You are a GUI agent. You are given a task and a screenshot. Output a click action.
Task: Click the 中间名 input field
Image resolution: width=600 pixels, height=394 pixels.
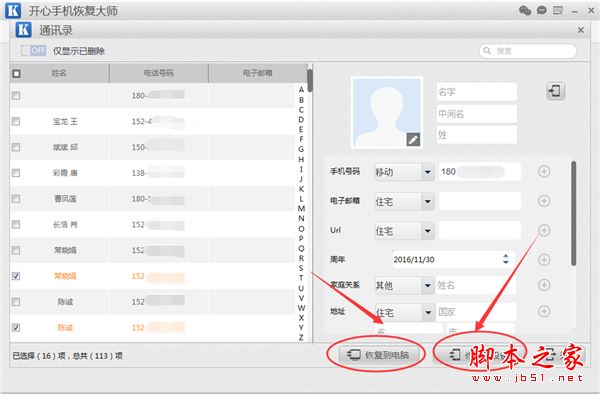pos(476,114)
